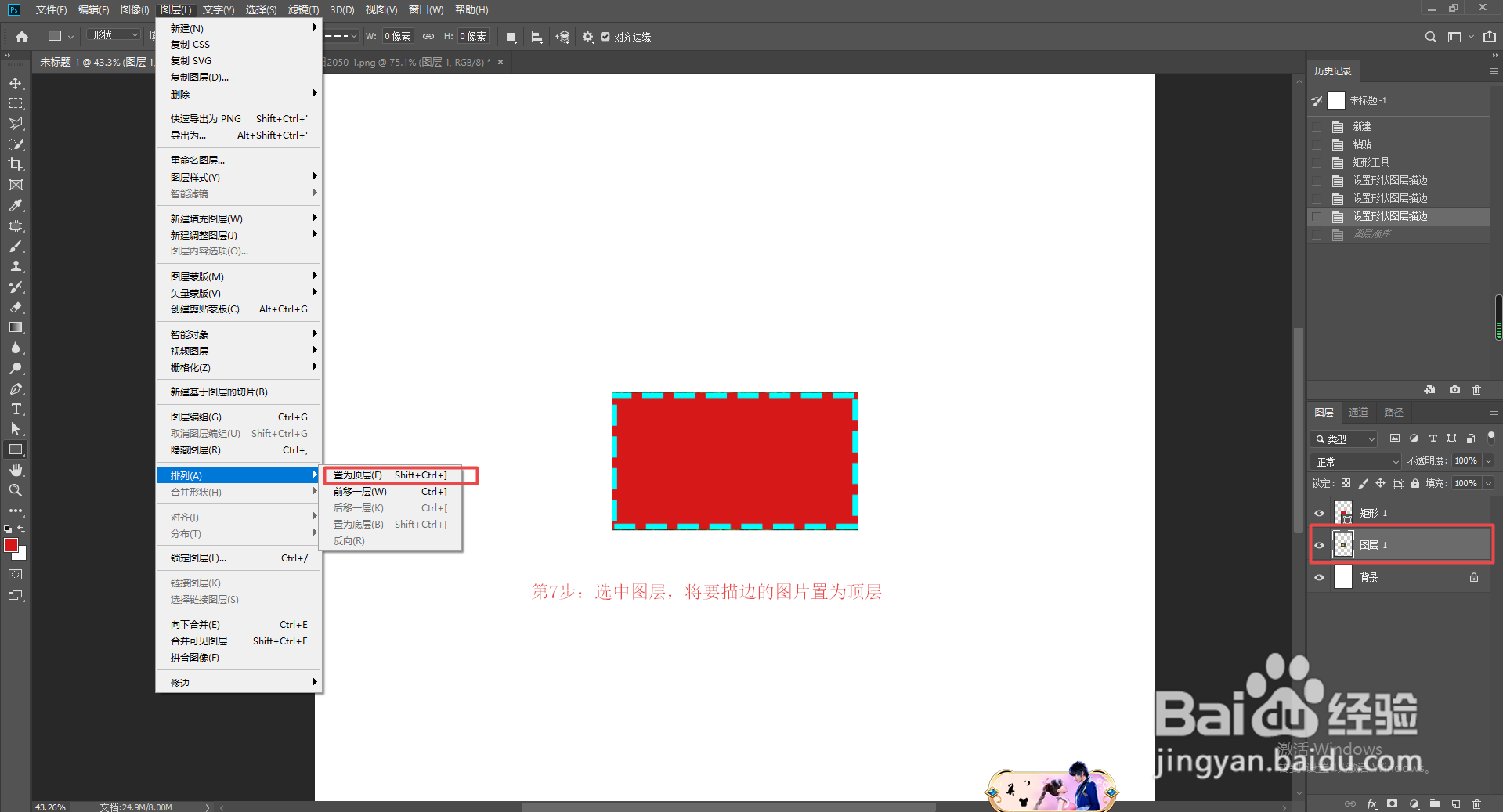Select the Hand tool
Viewport: 1503px width, 812px height.
point(16,470)
